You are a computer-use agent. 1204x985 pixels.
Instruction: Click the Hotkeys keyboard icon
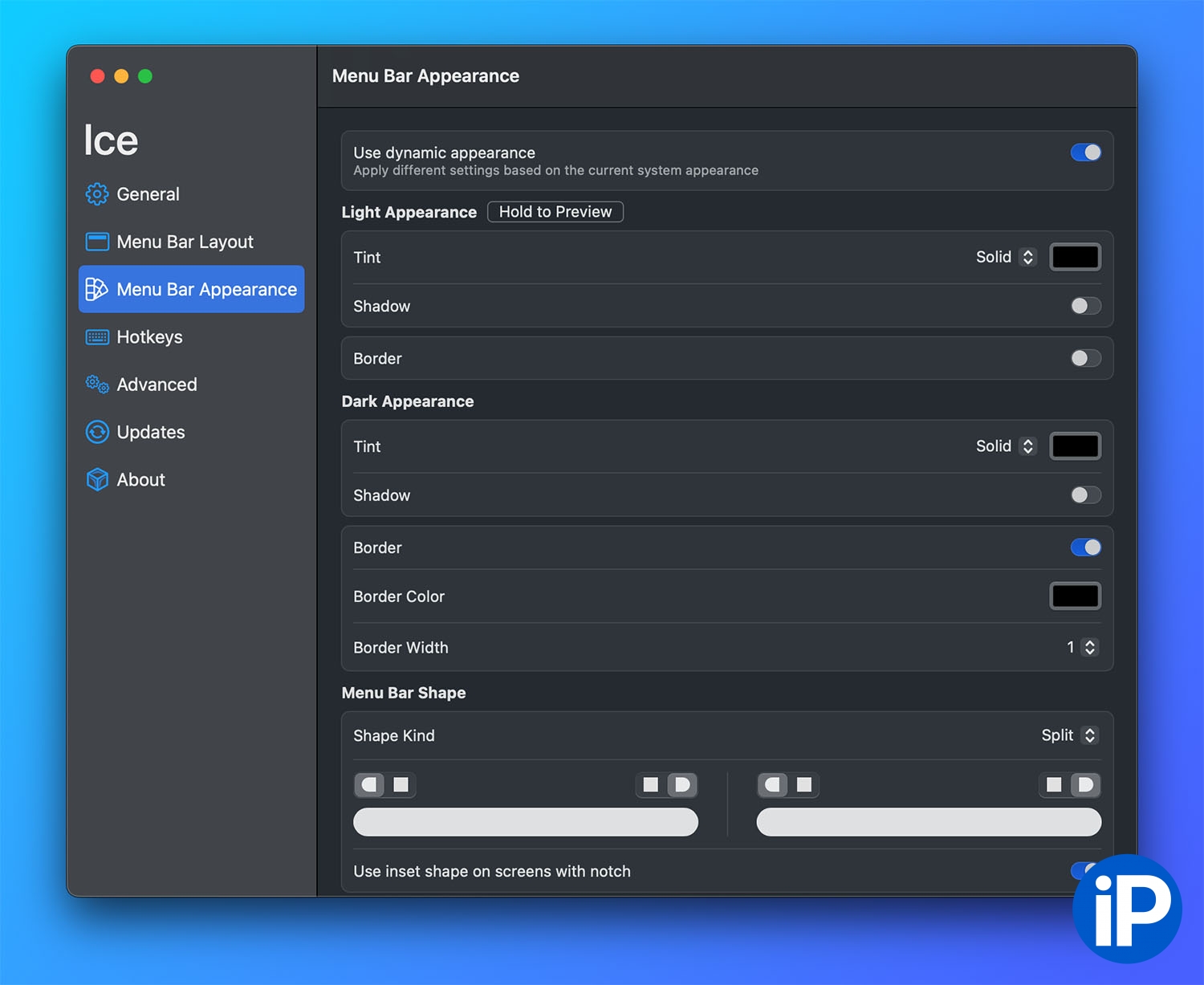coord(97,337)
